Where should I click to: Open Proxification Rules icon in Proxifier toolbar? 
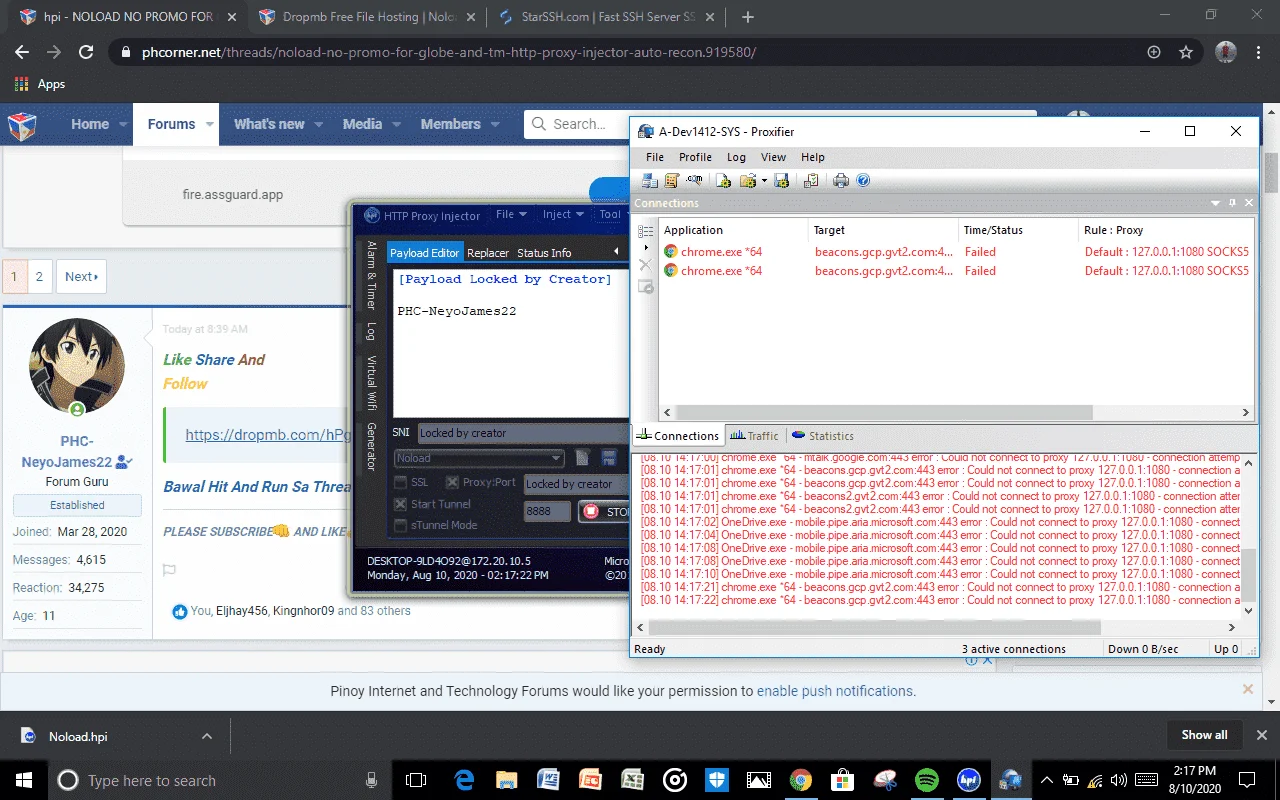coord(672,180)
